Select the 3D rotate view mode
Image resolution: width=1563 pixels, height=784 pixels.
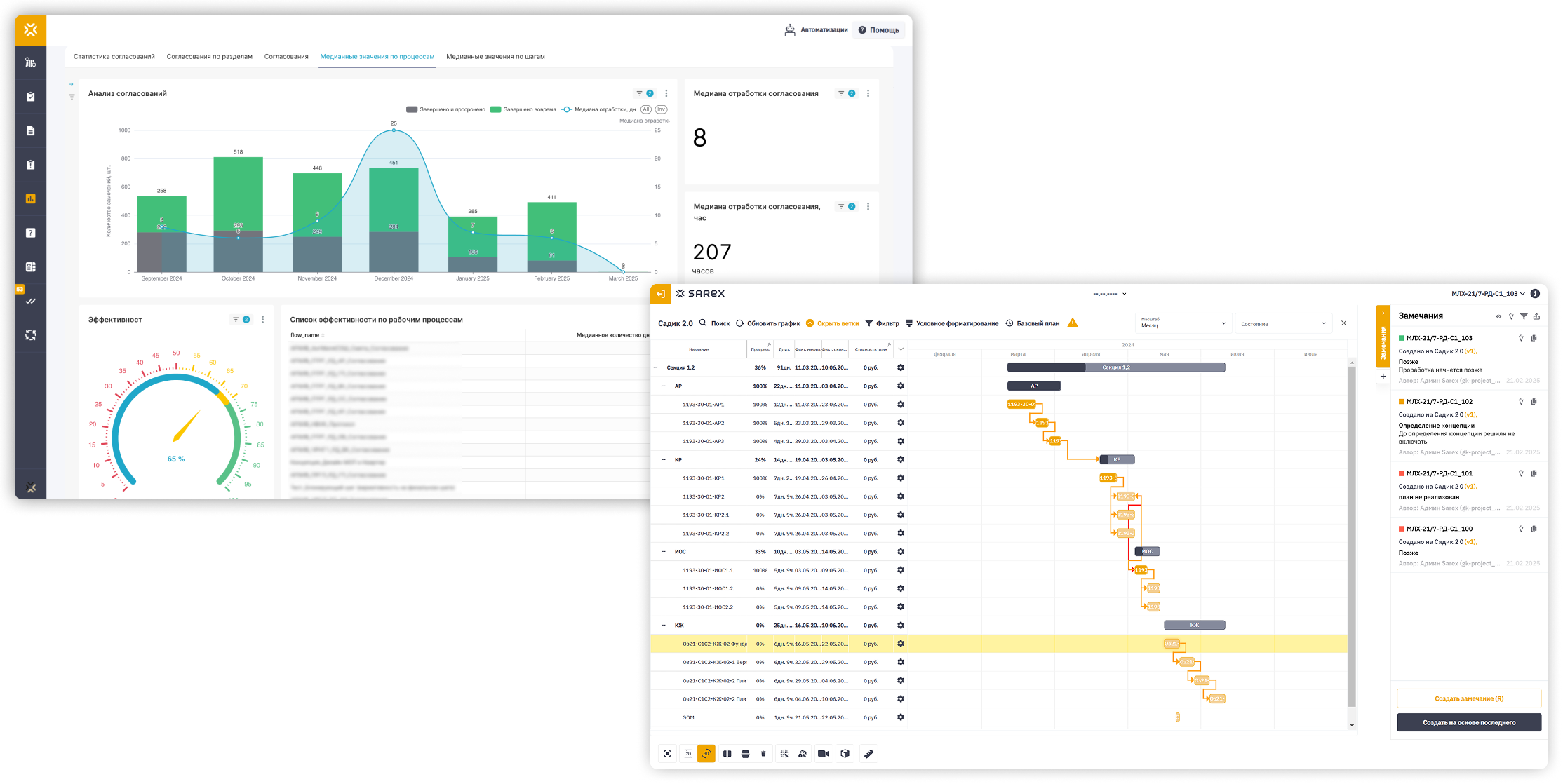coord(706,754)
